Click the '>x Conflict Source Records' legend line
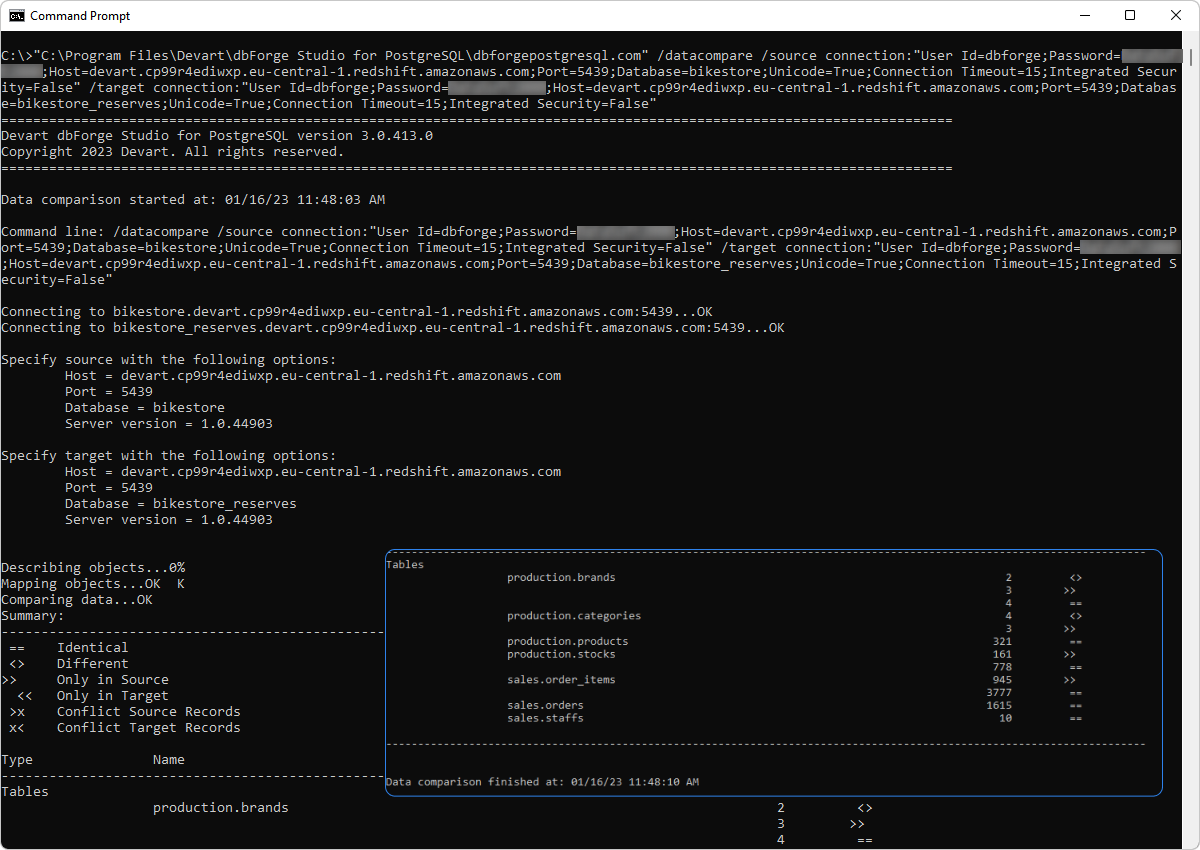Viewport: 1200px width, 850px height. [x=125, y=712]
